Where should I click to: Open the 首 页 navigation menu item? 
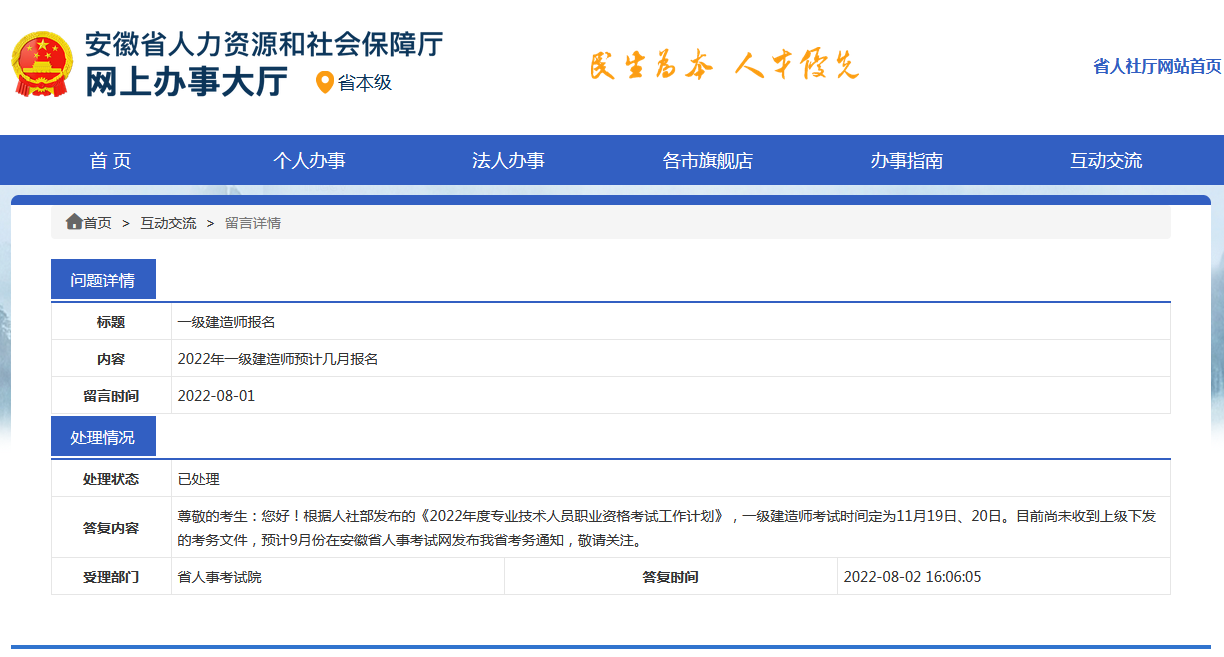tap(110, 161)
